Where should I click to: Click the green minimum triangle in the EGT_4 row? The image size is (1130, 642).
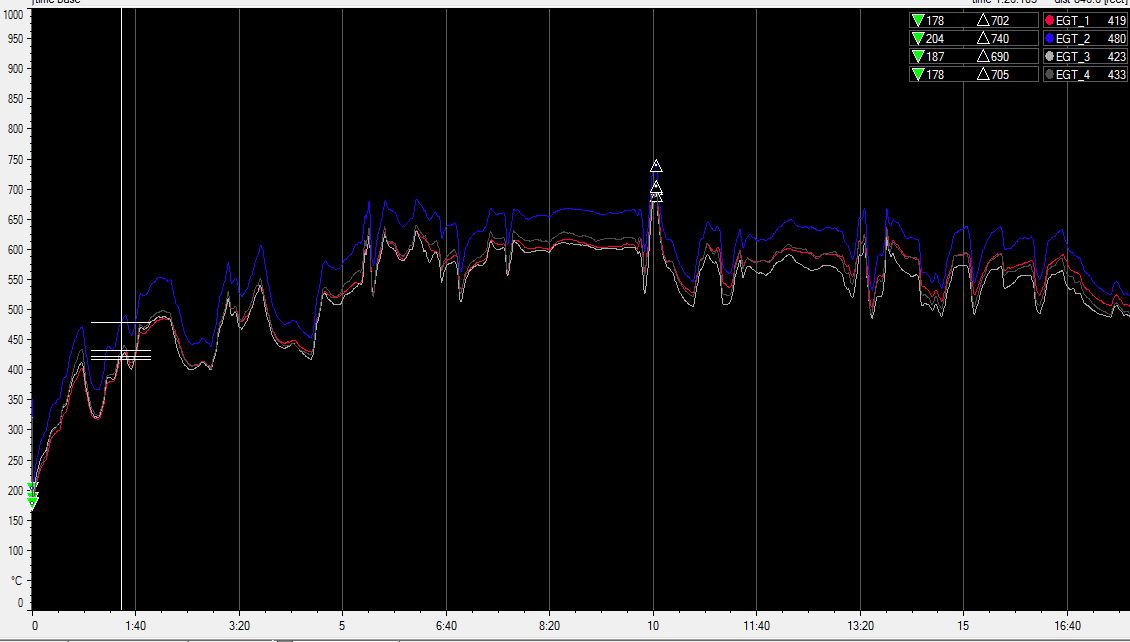click(x=917, y=75)
